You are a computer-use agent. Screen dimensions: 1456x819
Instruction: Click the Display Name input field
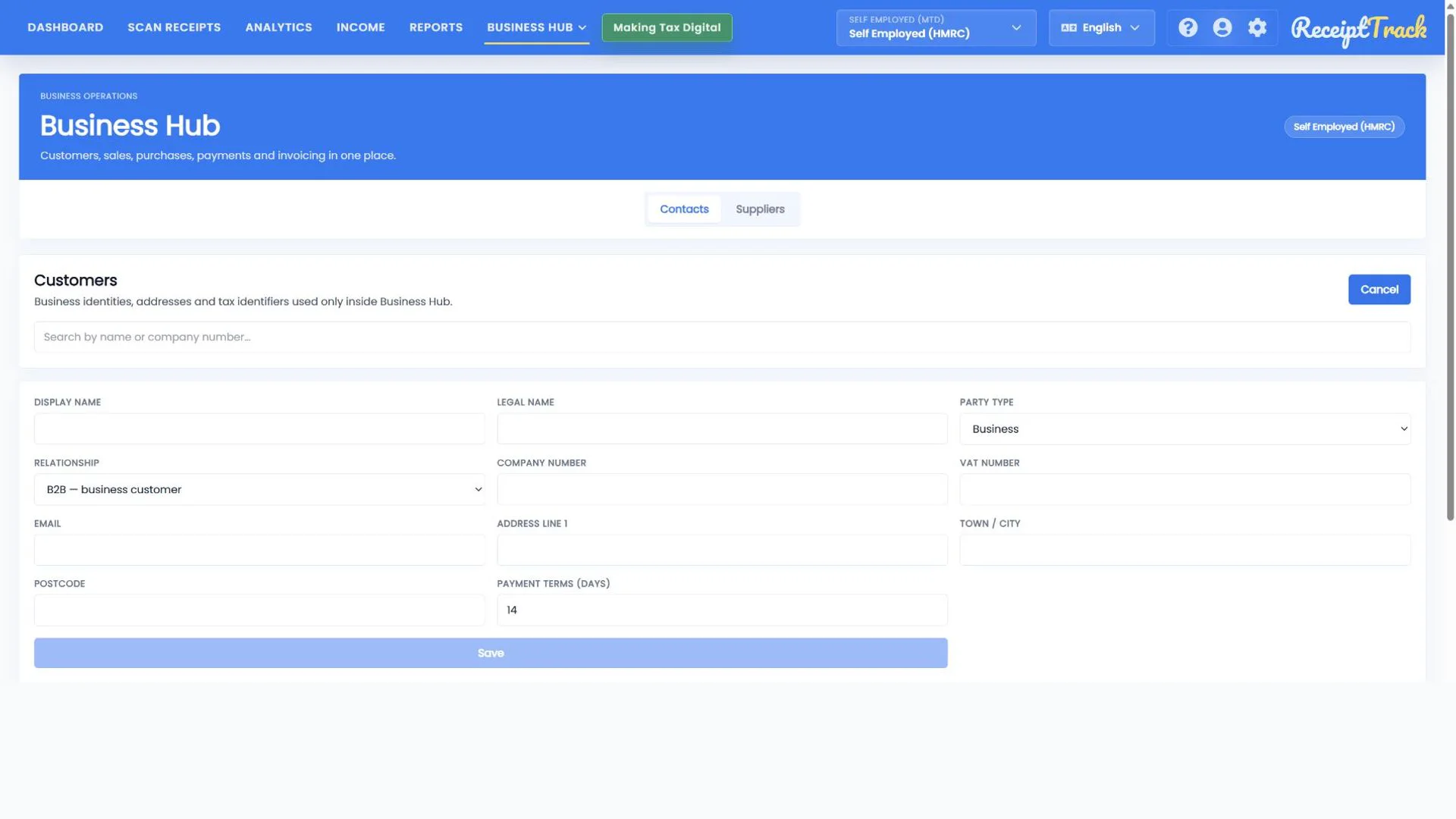click(x=259, y=429)
